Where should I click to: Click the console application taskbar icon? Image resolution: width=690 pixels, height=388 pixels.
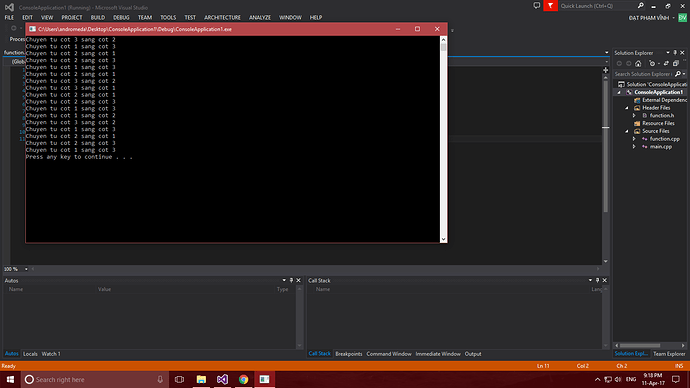[264, 379]
